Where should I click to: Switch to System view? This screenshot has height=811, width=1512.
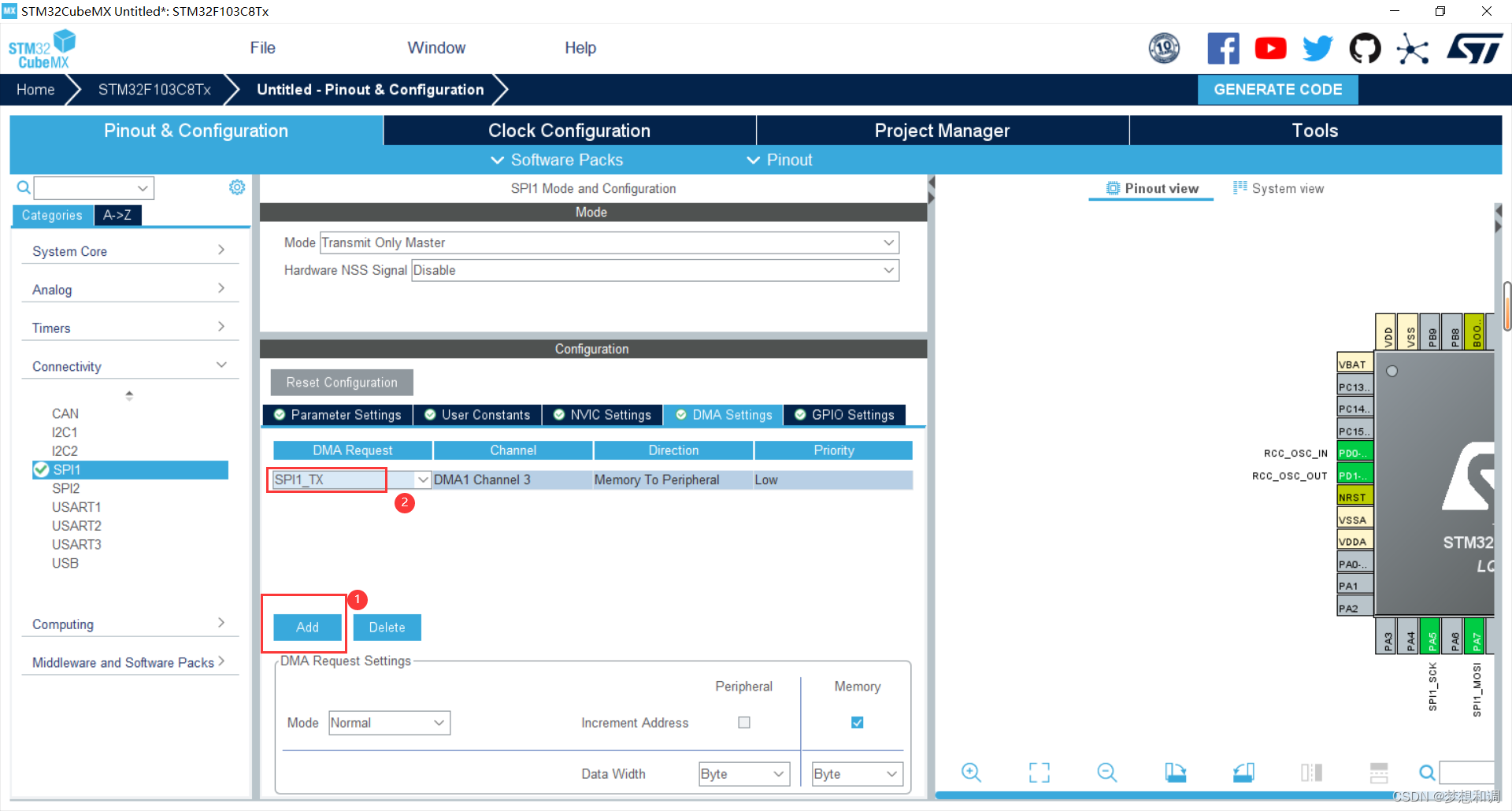point(1279,188)
